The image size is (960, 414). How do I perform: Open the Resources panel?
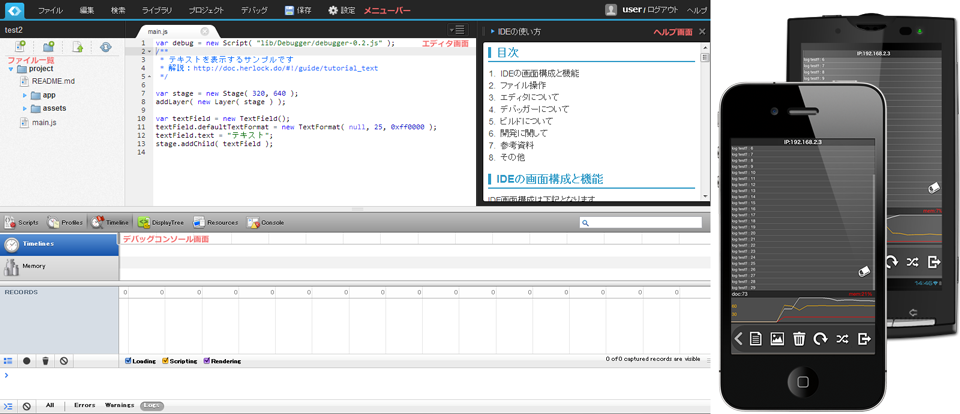tap(216, 222)
